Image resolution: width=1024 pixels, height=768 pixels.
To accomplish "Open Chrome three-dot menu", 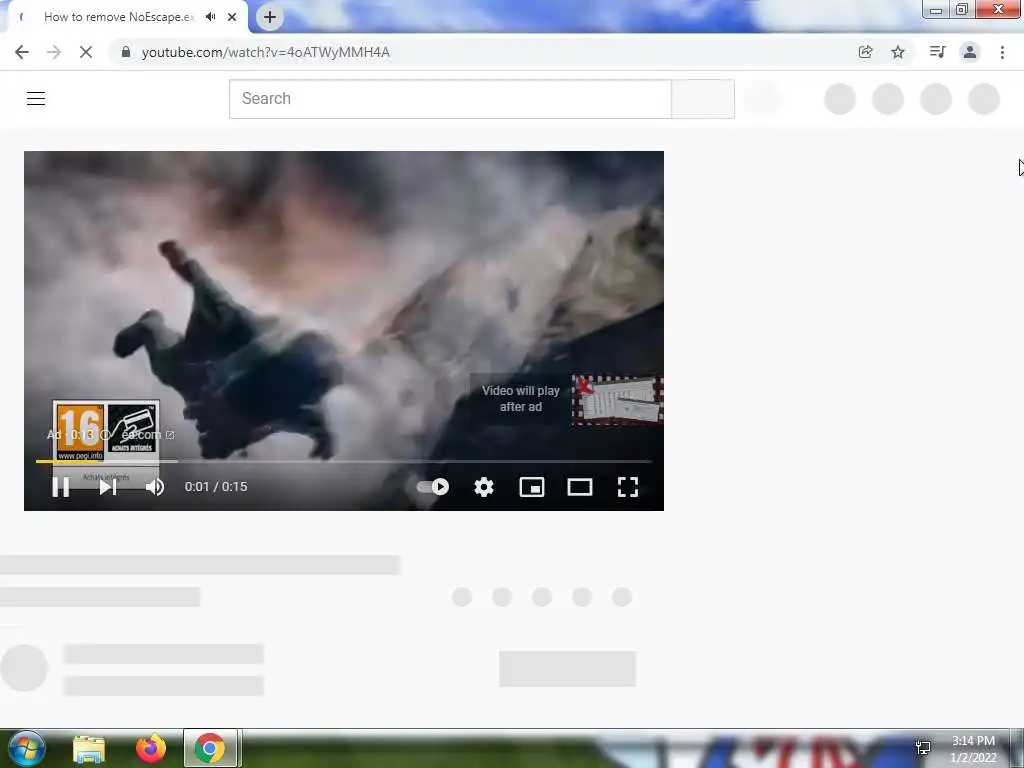I will (x=1002, y=52).
